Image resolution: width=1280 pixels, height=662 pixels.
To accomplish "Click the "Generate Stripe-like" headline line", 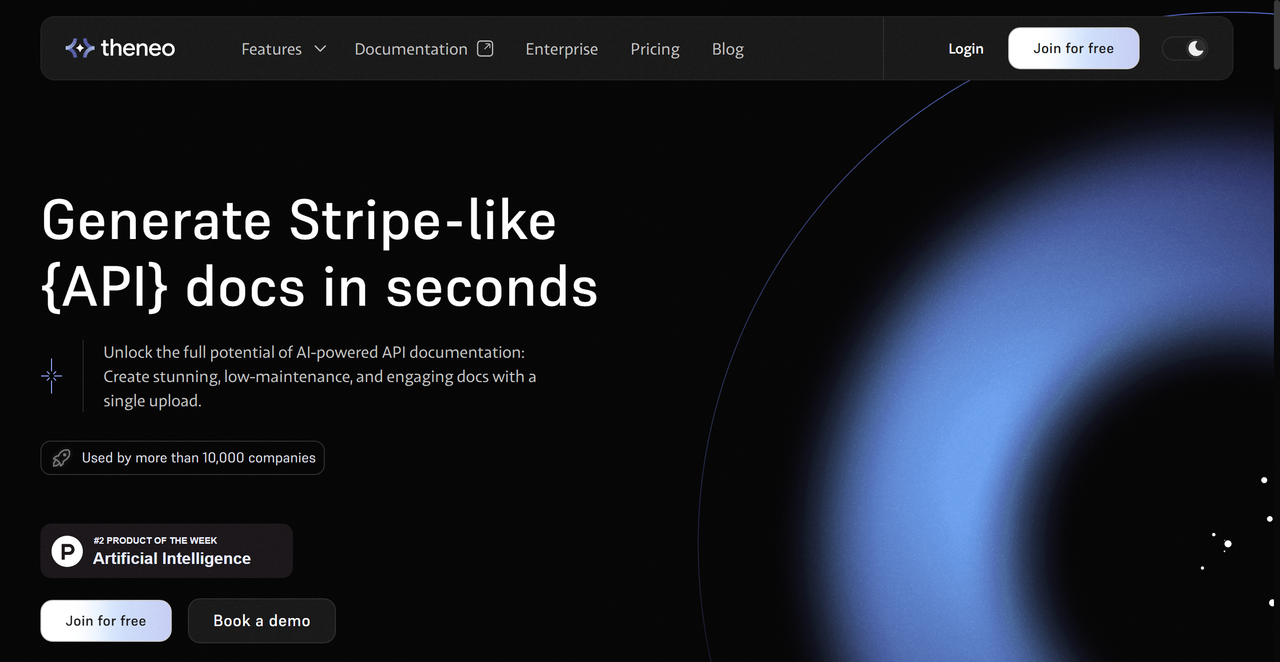I will pyautogui.click(x=299, y=219).
